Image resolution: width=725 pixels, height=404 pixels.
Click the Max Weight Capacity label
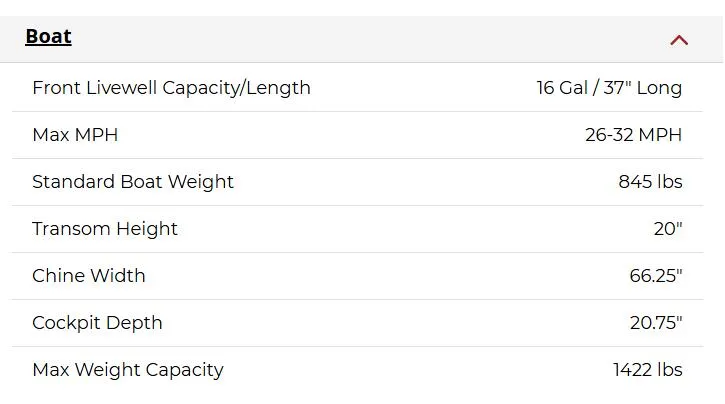click(x=128, y=370)
